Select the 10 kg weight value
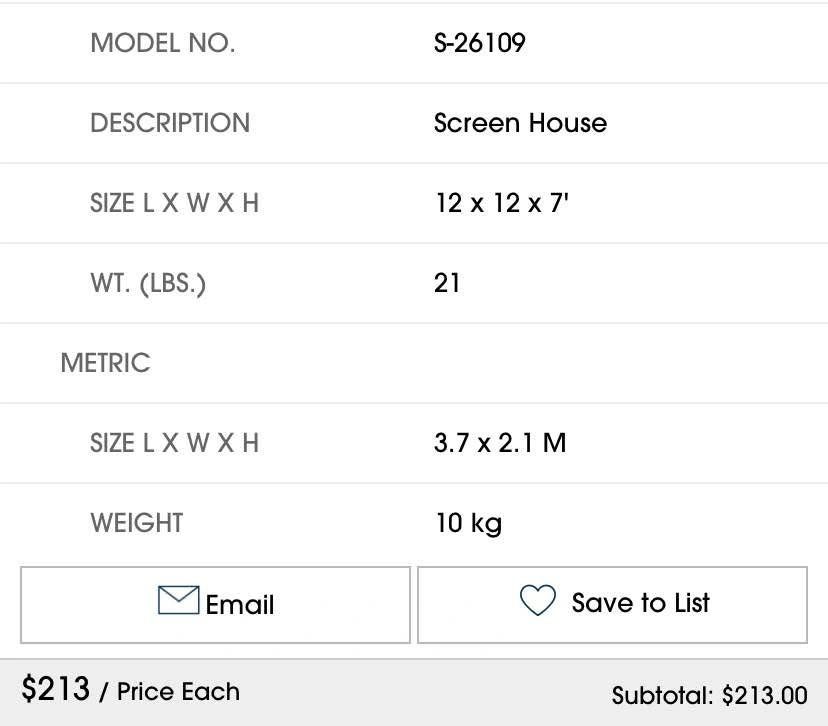Viewport: 828px width, 726px height. pos(468,523)
